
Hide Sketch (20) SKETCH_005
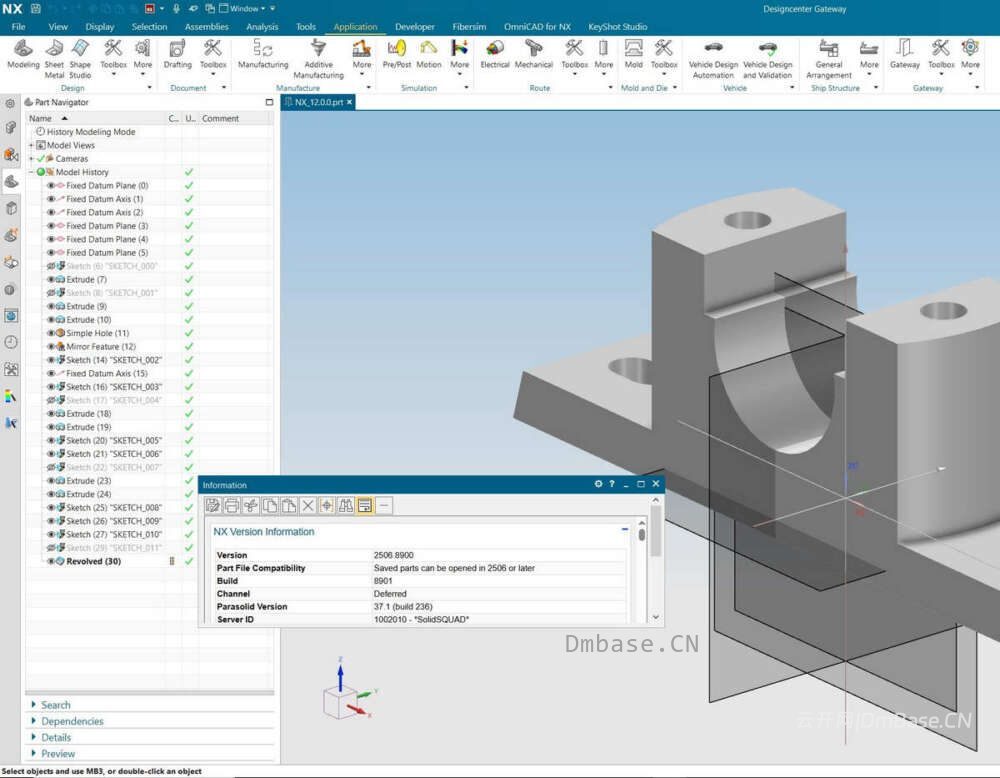(51, 441)
